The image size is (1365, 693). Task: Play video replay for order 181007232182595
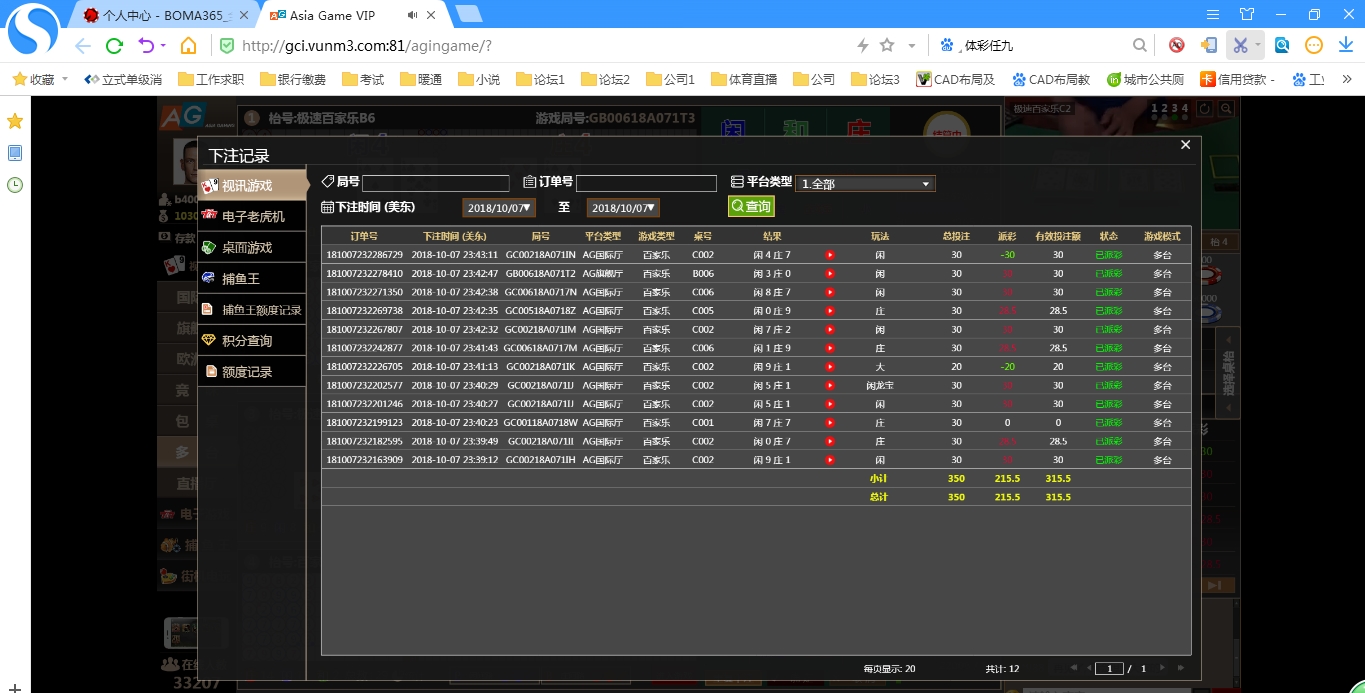tap(830, 441)
